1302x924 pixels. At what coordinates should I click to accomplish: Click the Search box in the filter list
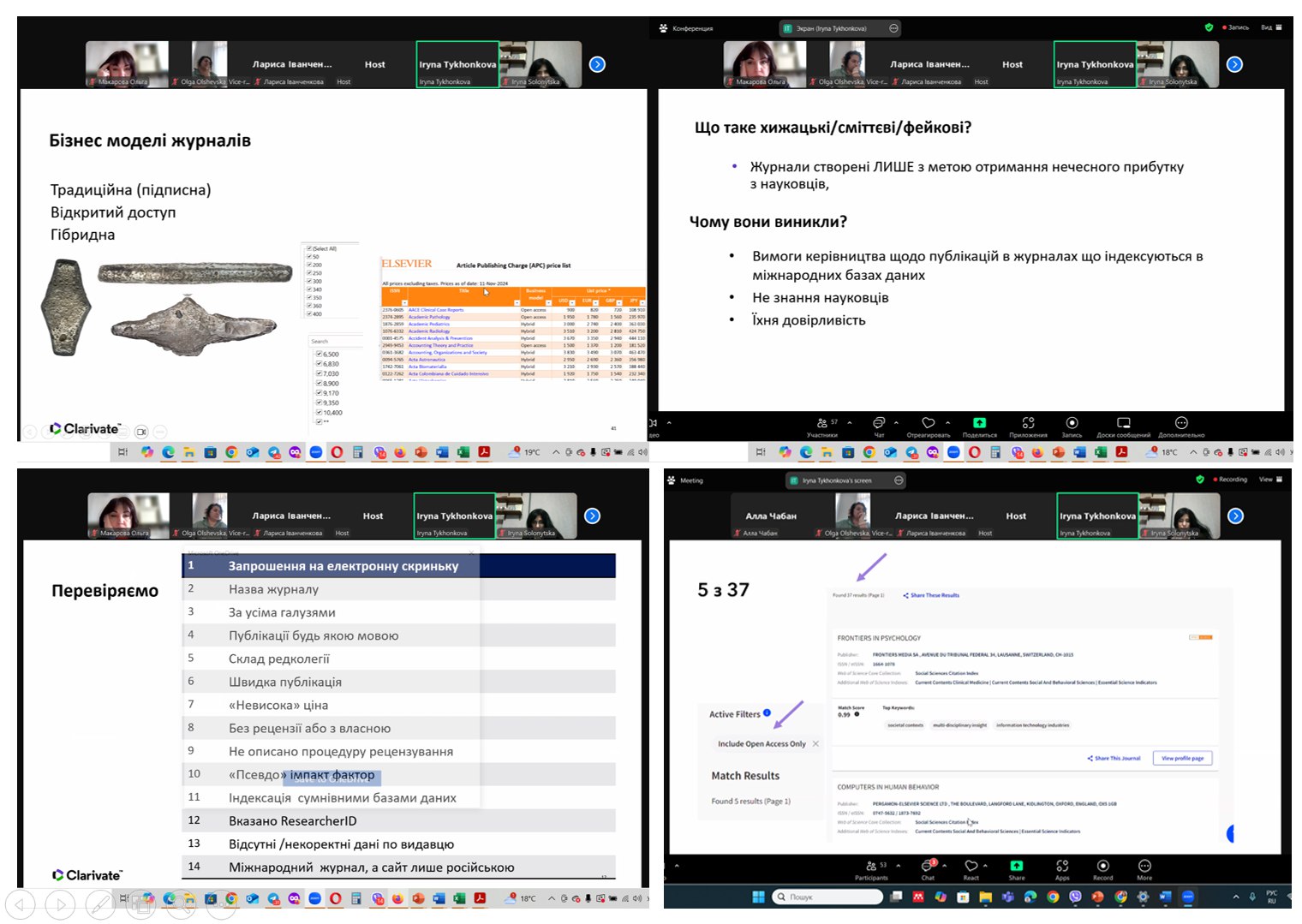(x=335, y=341)
